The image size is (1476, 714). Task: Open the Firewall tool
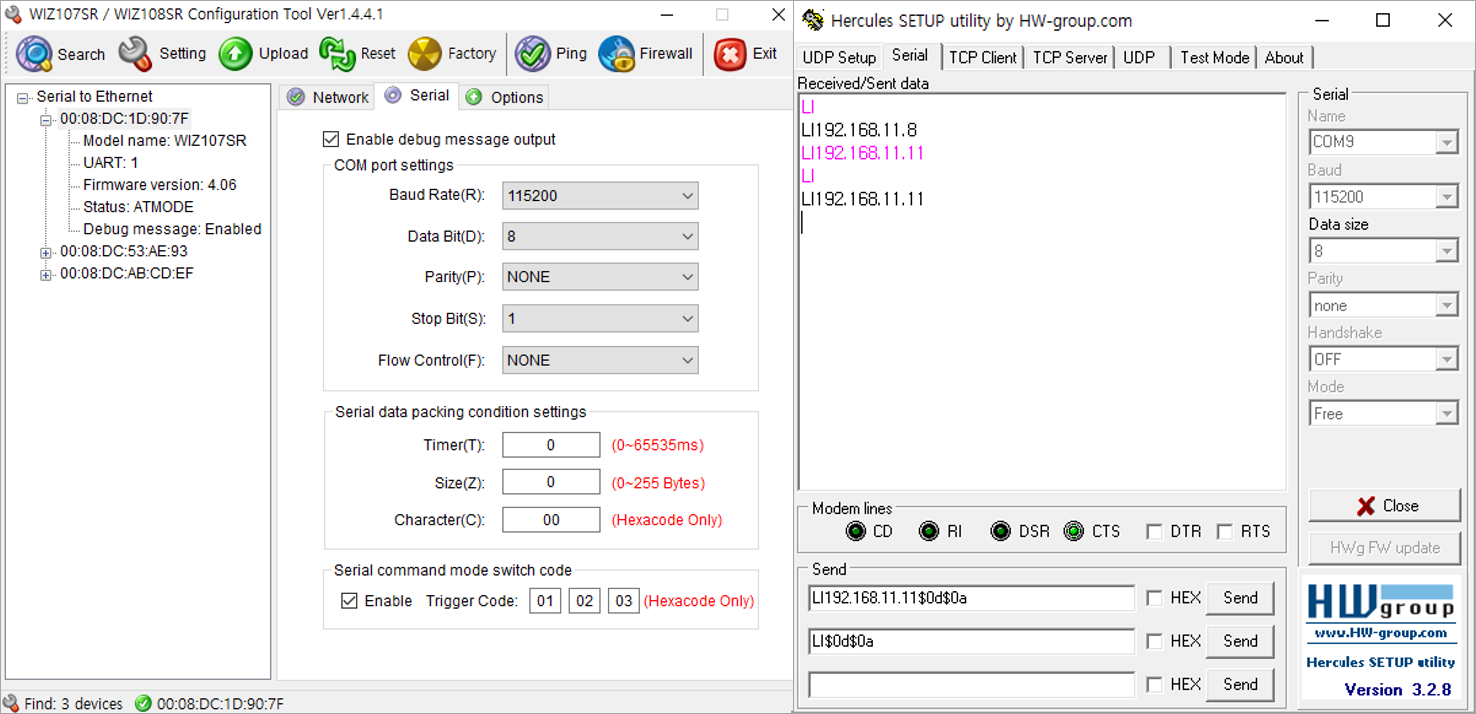tap(616, 54)
